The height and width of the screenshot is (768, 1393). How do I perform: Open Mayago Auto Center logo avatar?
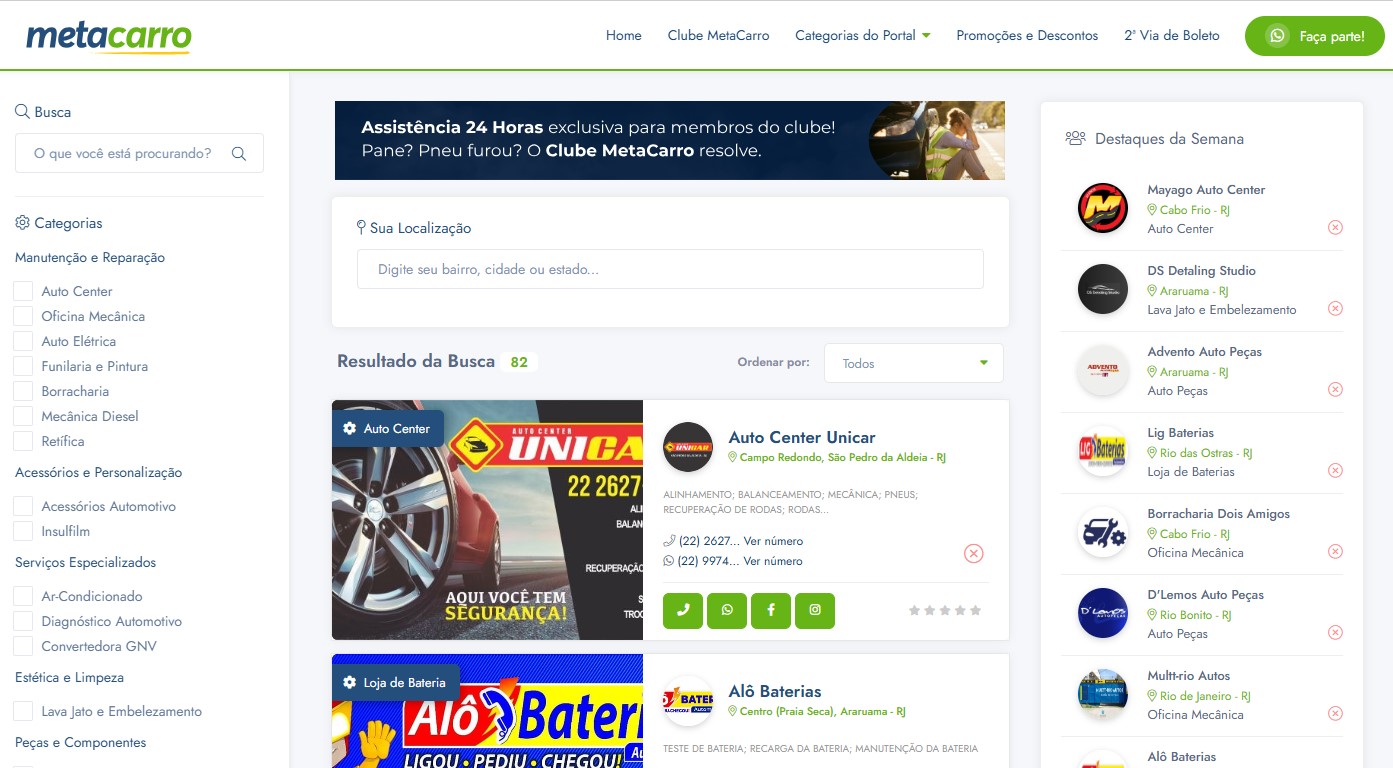(1103, 209)
